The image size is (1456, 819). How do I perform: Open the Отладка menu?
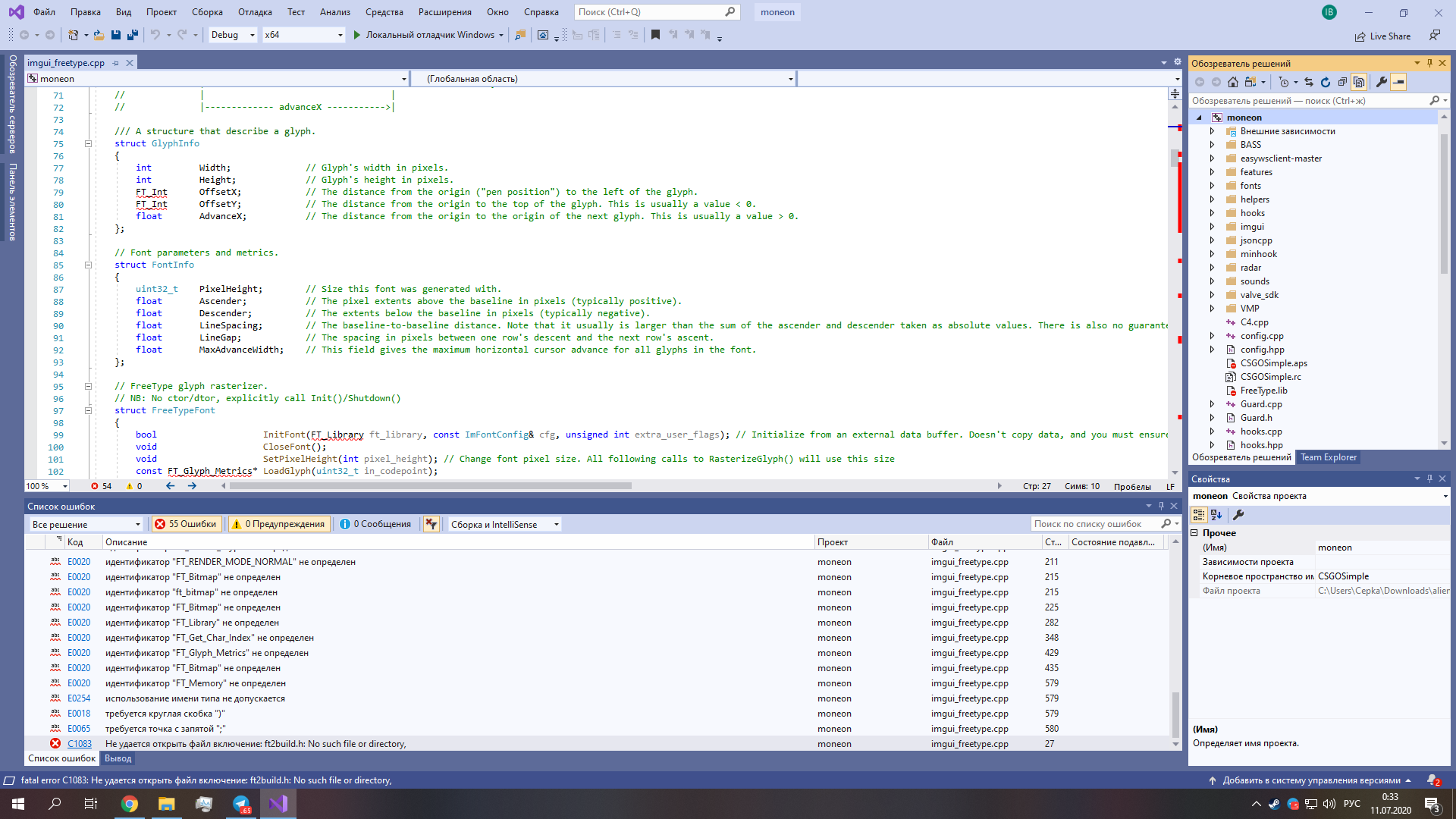255,12
